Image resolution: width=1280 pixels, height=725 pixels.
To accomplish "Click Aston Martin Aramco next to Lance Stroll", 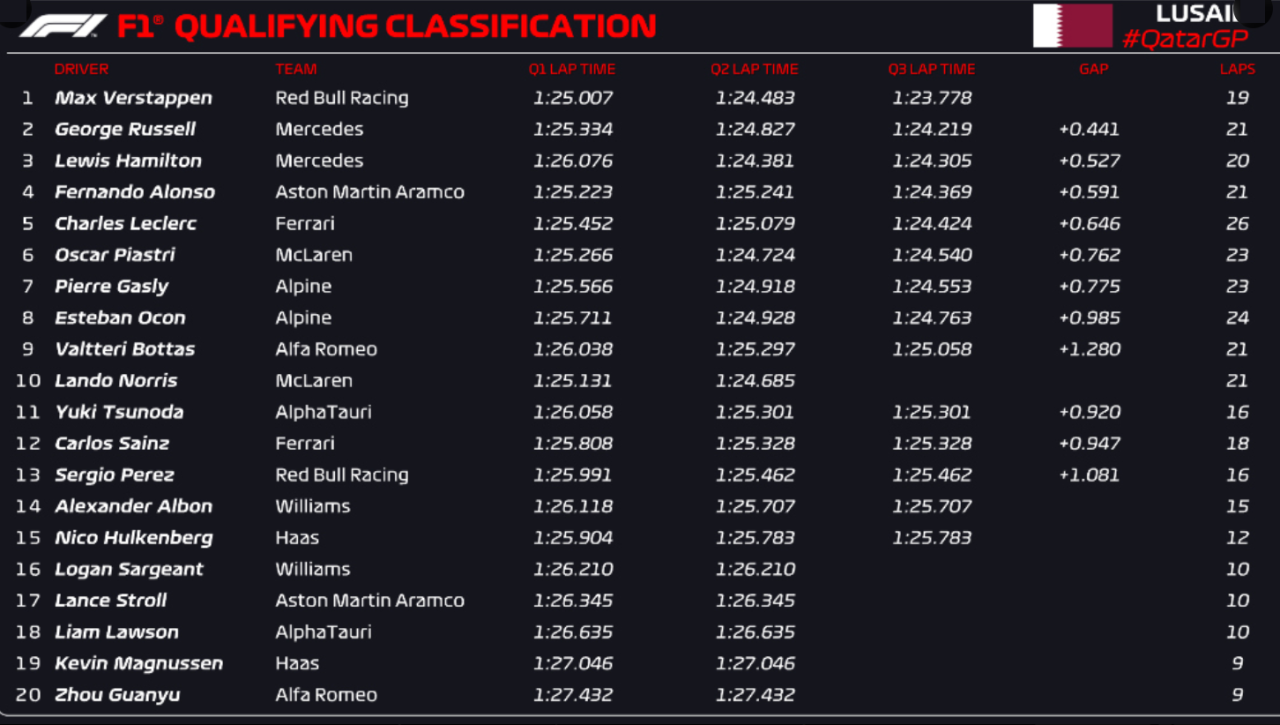I will (370, 601).
